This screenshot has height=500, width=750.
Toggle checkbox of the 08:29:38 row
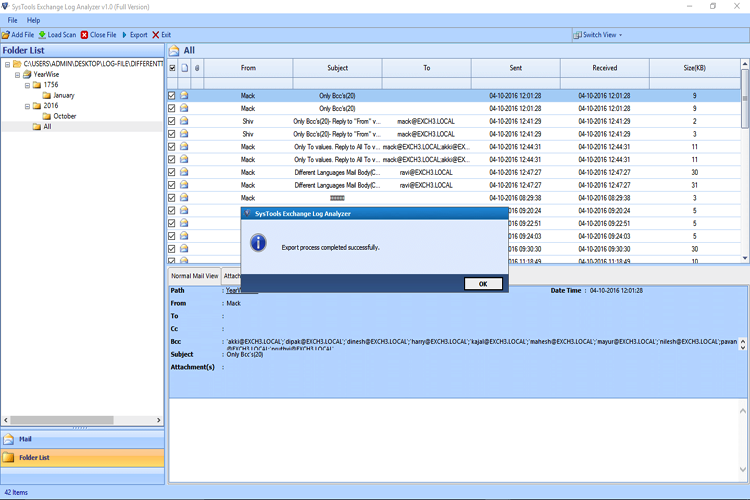[172, 198]
